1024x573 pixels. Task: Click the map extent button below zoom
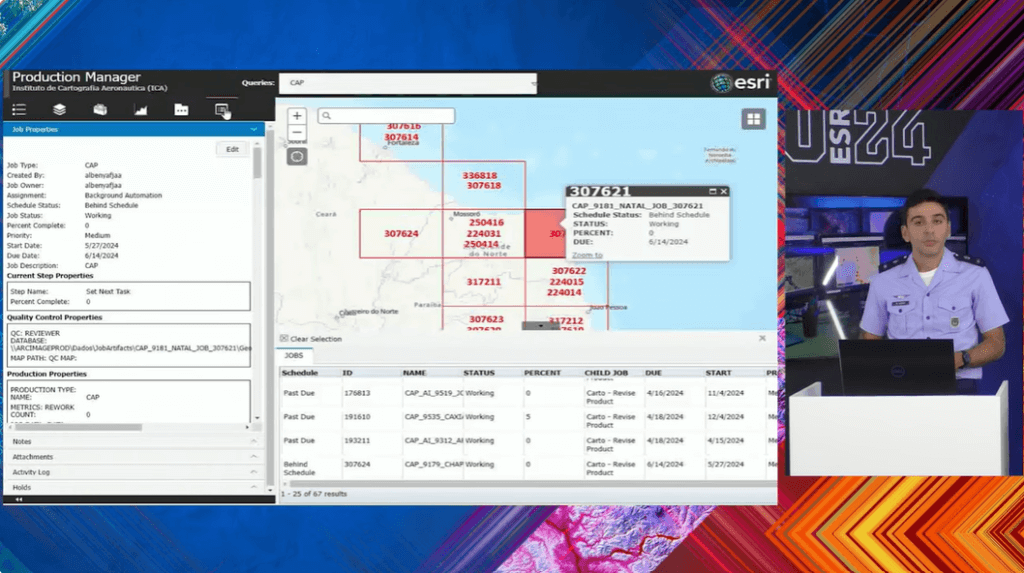[x=297, y=157]
